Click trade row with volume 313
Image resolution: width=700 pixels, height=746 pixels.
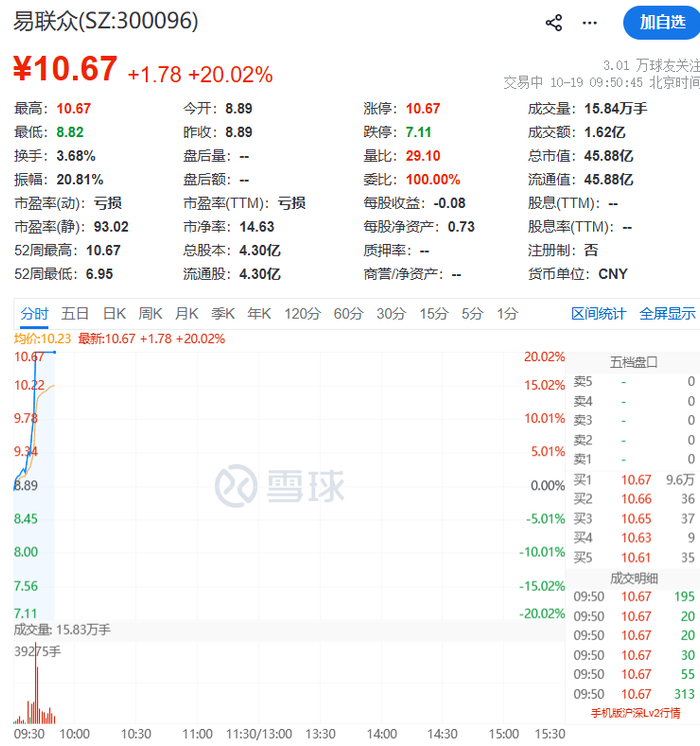pos(633,694)
